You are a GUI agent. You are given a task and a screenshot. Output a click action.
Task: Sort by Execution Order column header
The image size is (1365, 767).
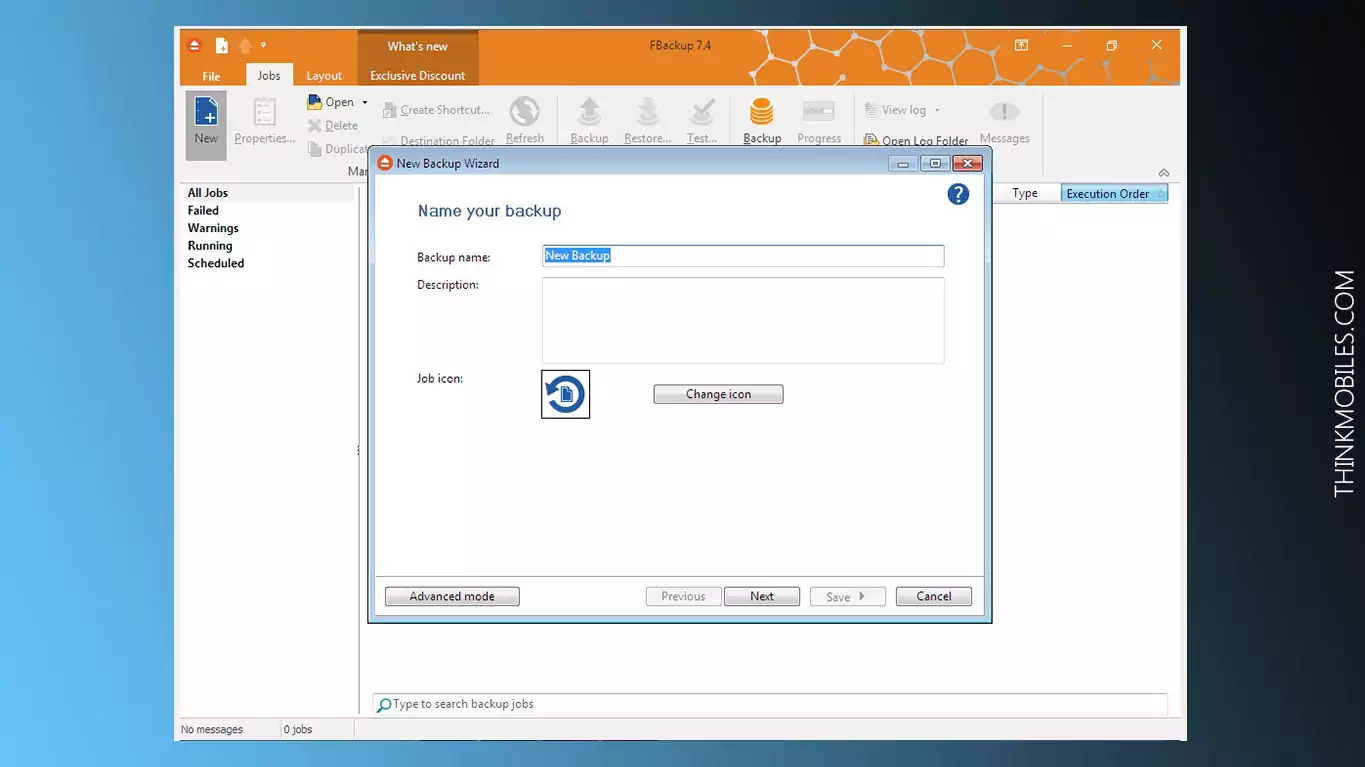pos(1114,194)
